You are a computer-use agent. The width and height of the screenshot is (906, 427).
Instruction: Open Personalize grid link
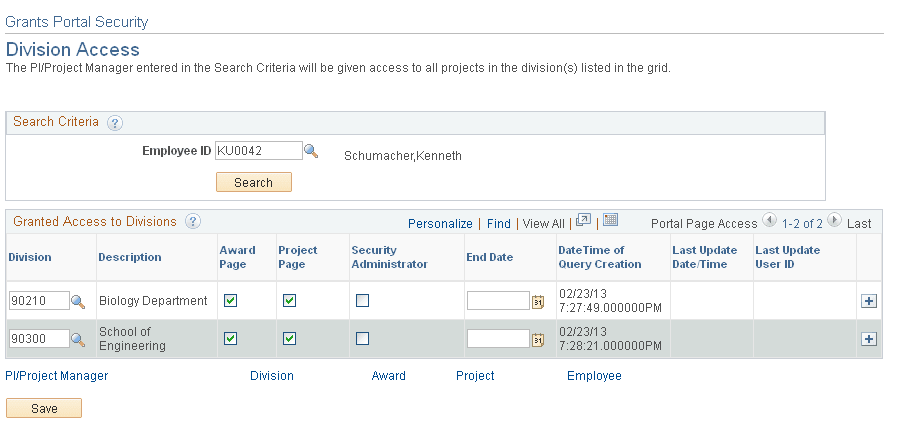[x=440, y=224]
